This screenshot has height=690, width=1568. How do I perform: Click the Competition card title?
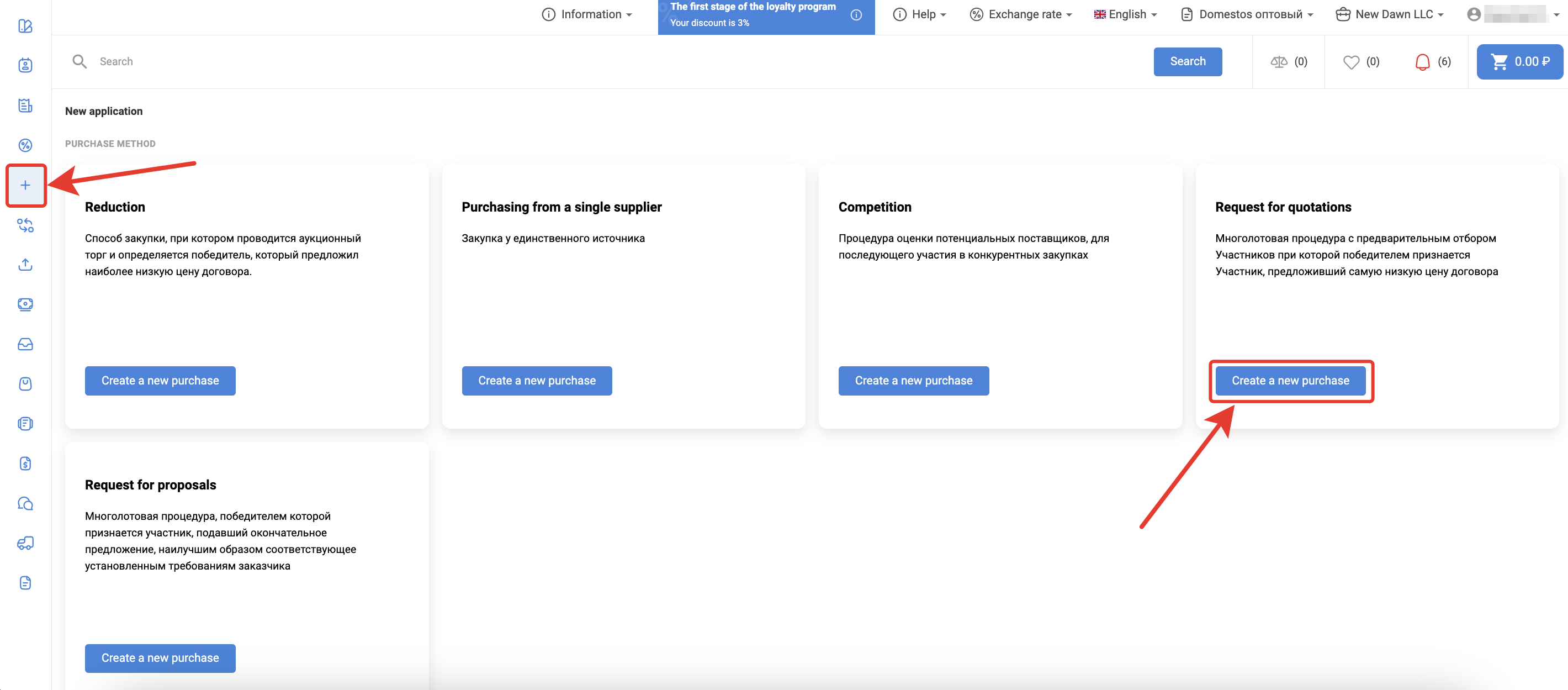click(875, 207)
